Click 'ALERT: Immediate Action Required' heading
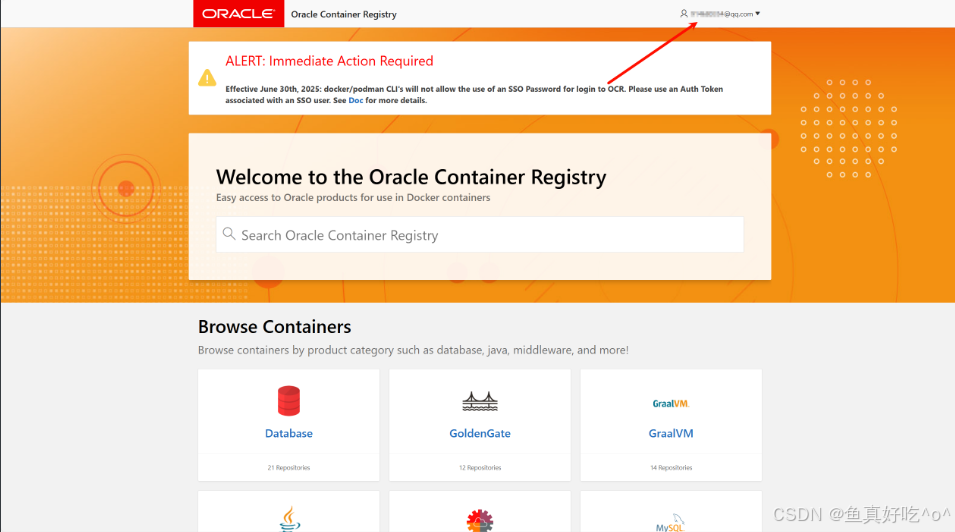The width and height of the screenshot is (955, 532). click(x=329, y=61)
